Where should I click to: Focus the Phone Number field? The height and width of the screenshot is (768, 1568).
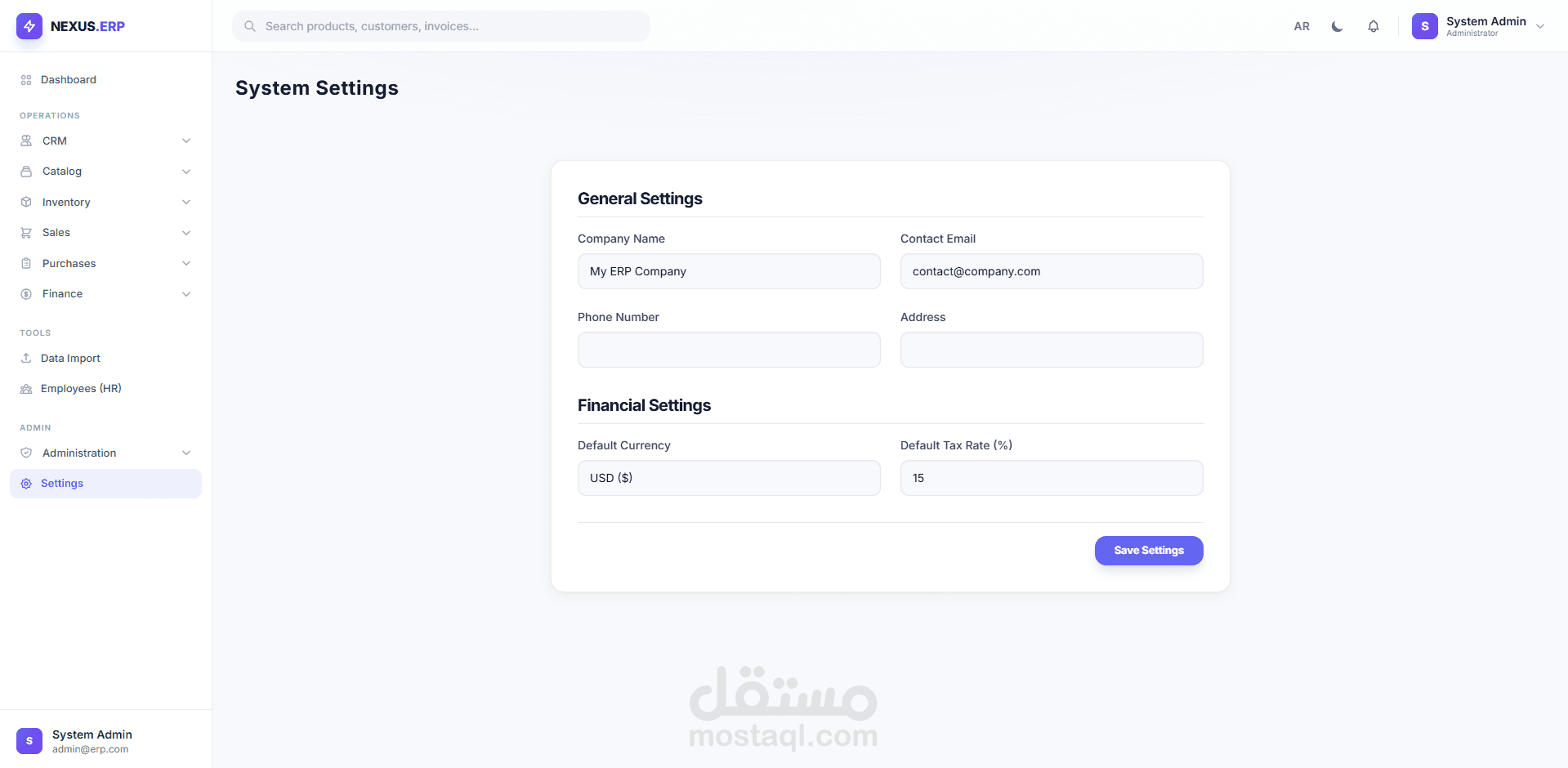click(x=729, y=350)
